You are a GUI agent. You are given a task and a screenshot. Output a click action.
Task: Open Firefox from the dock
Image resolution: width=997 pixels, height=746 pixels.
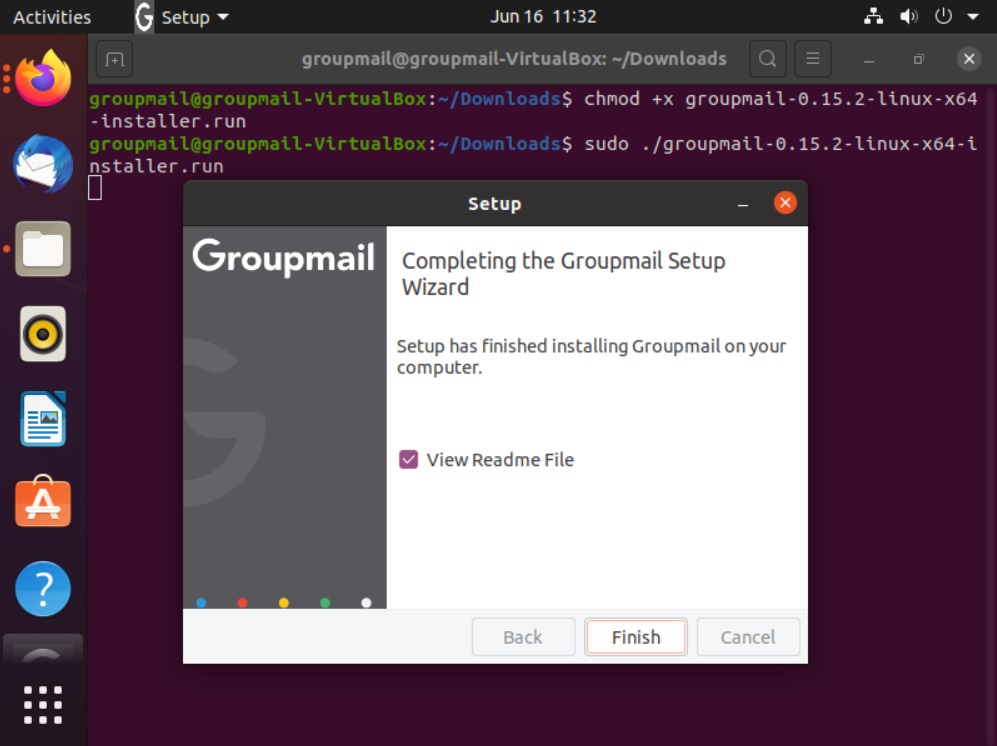point(43,79)
